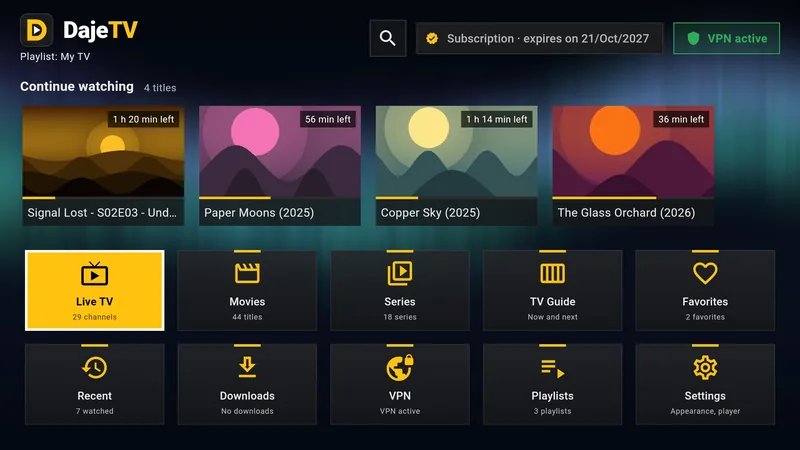Select the VPN tile label
Screen dimensions: 800x450
pos(399,396)
